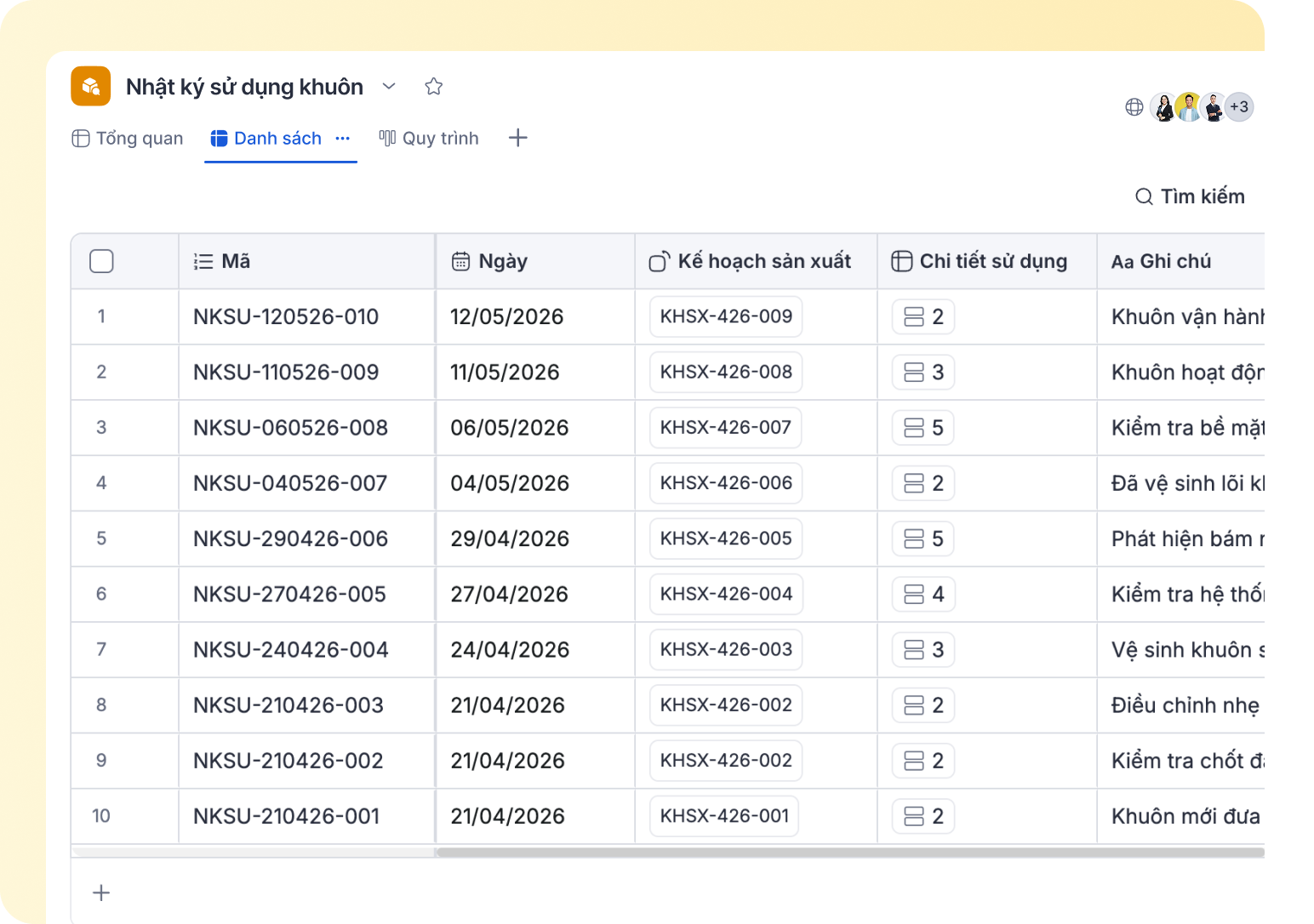Viewport: 1314px width, 924px height.
Task: Open the Kế hoạch sản xuất column header
Action: 757,261
